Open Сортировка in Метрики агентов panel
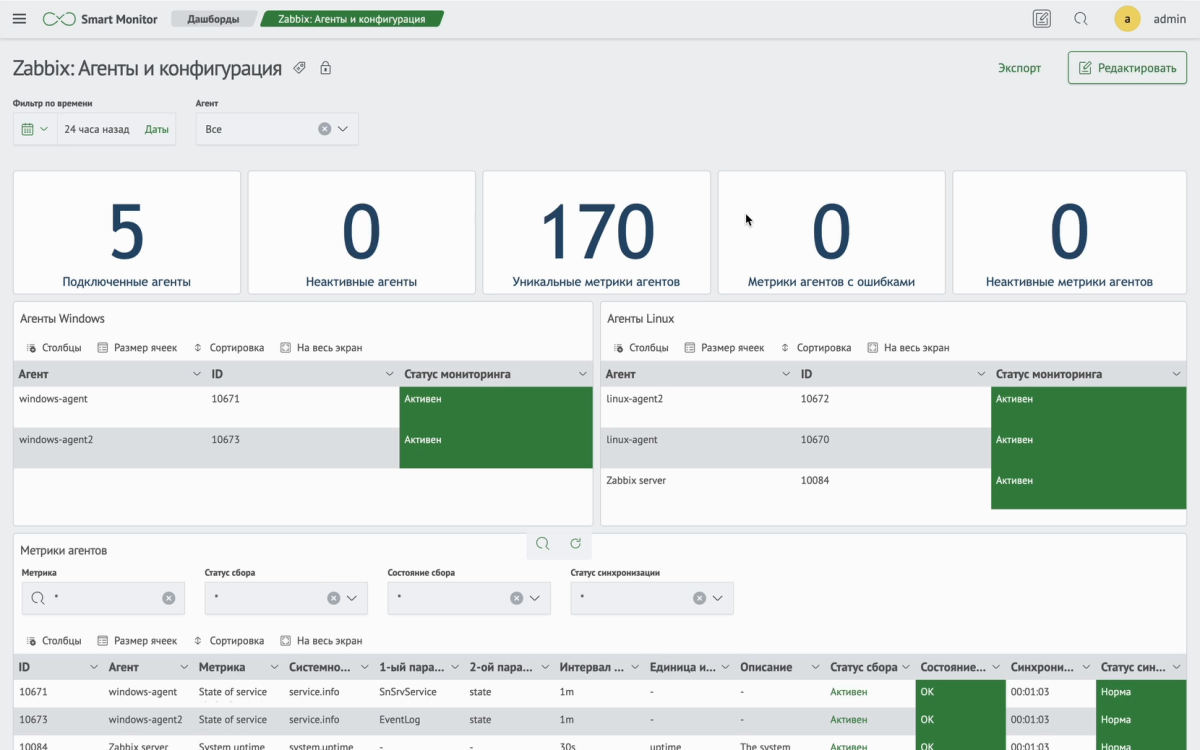The image size is (1200, 750). click(x=228, y=641)
